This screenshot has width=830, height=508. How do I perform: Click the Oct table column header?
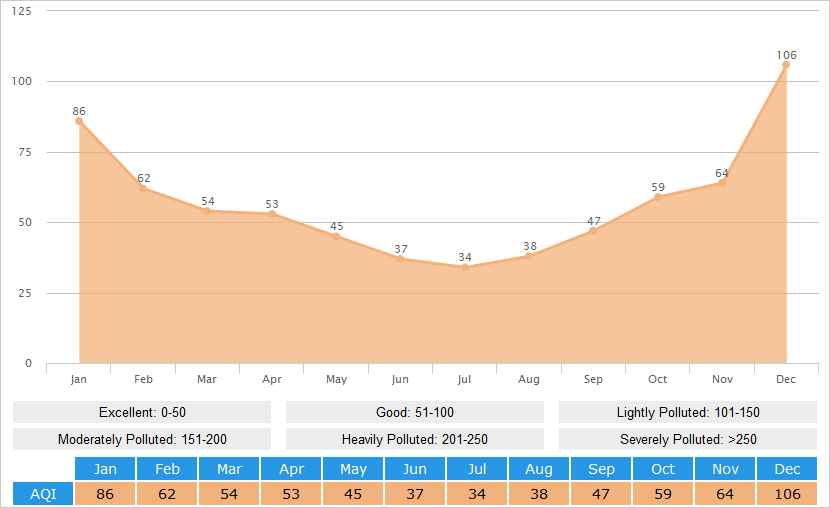coord(663,469)
